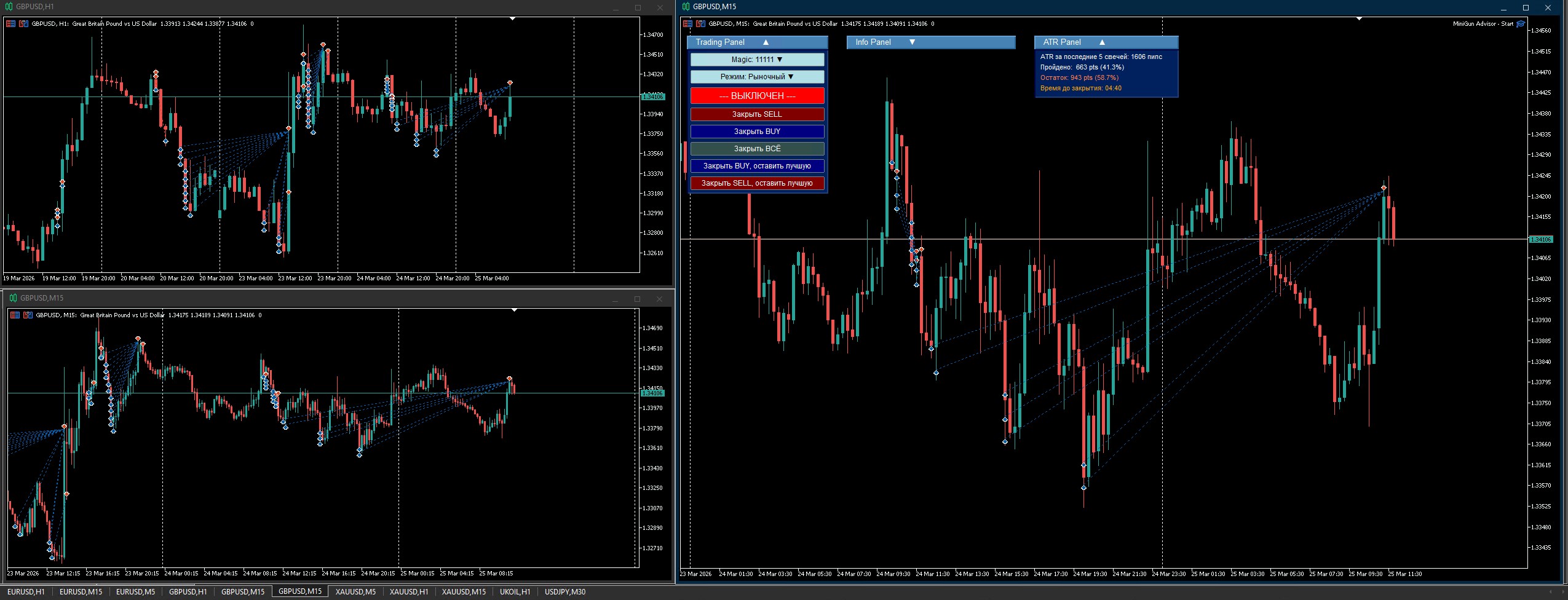This screenshot has width=1568, height=600.
Task: Click chart shift triangle on large GBPUSD,M15 chart
Action: tap(1360, 19)
